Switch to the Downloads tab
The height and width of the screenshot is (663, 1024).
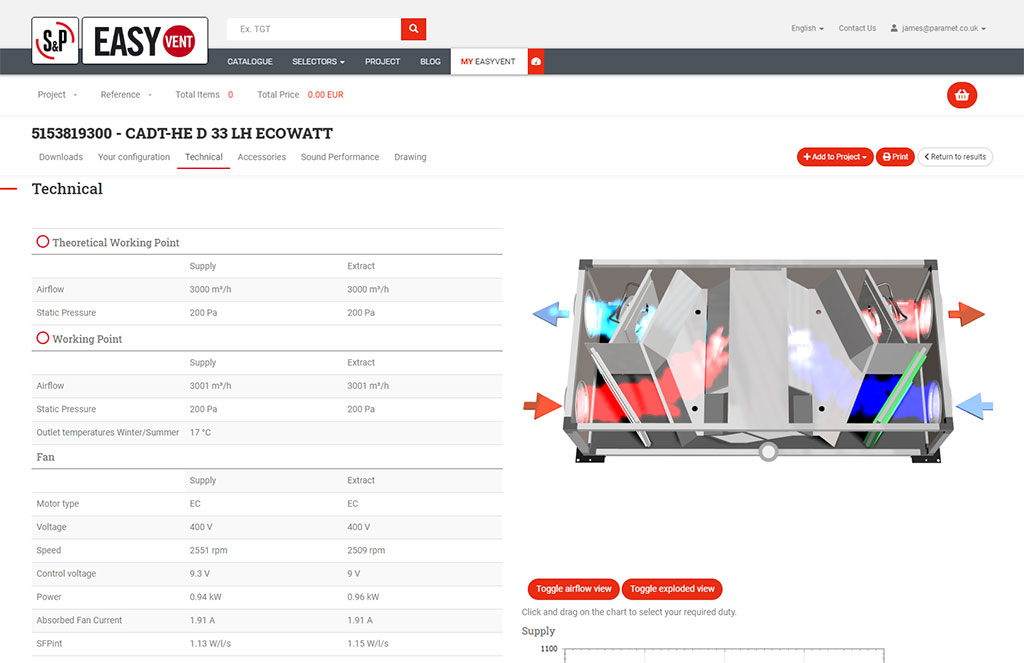tap(61, 157)
